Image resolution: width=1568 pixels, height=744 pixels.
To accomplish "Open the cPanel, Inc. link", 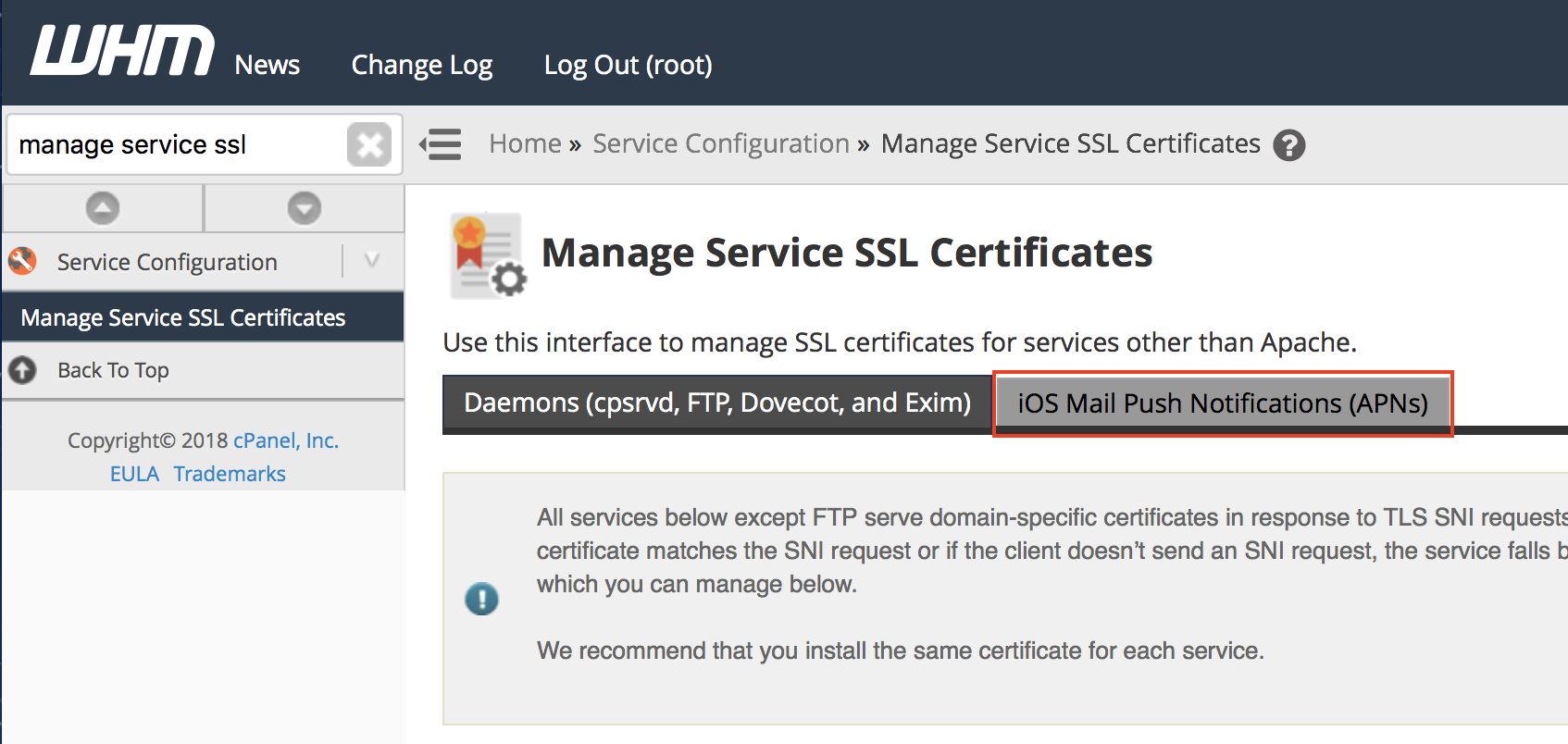I will point(286,440).
